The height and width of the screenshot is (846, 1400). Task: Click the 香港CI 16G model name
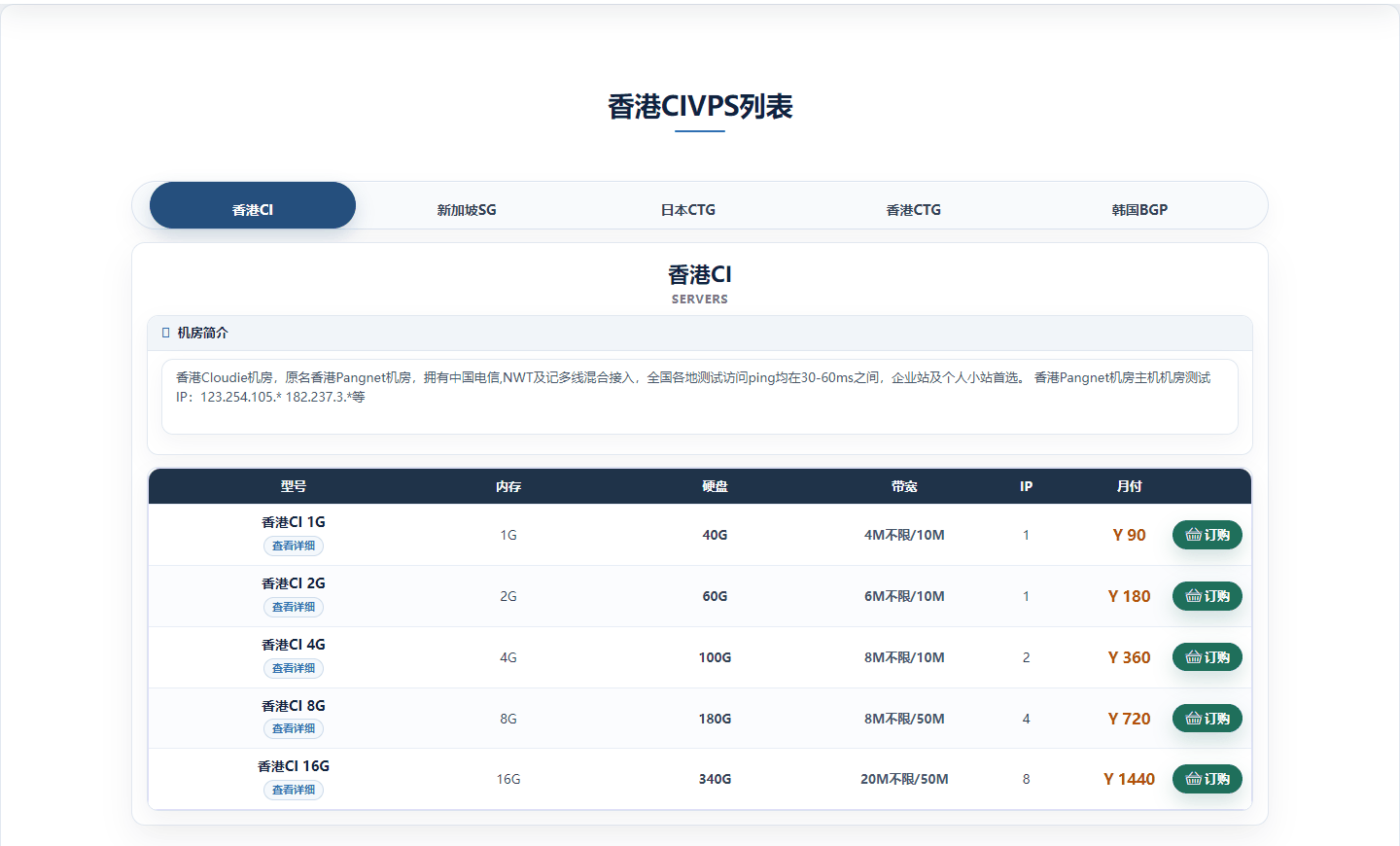click(294, 766)
